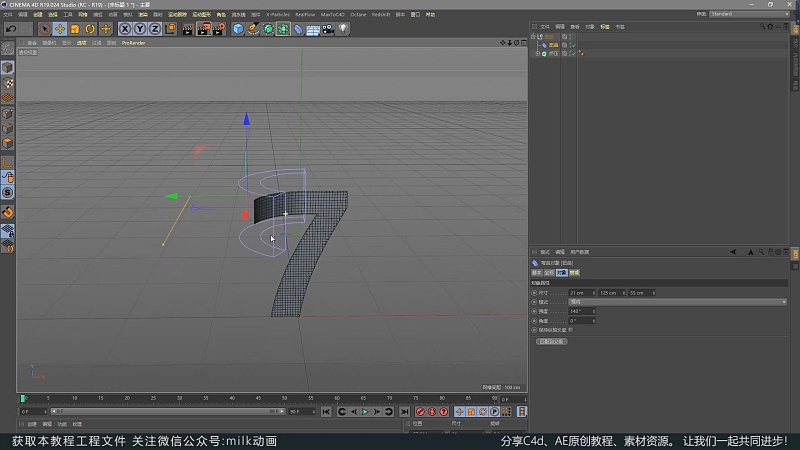Open Redshift menu
Viewport: 800px width, 450px height.
tap(381, 15)
